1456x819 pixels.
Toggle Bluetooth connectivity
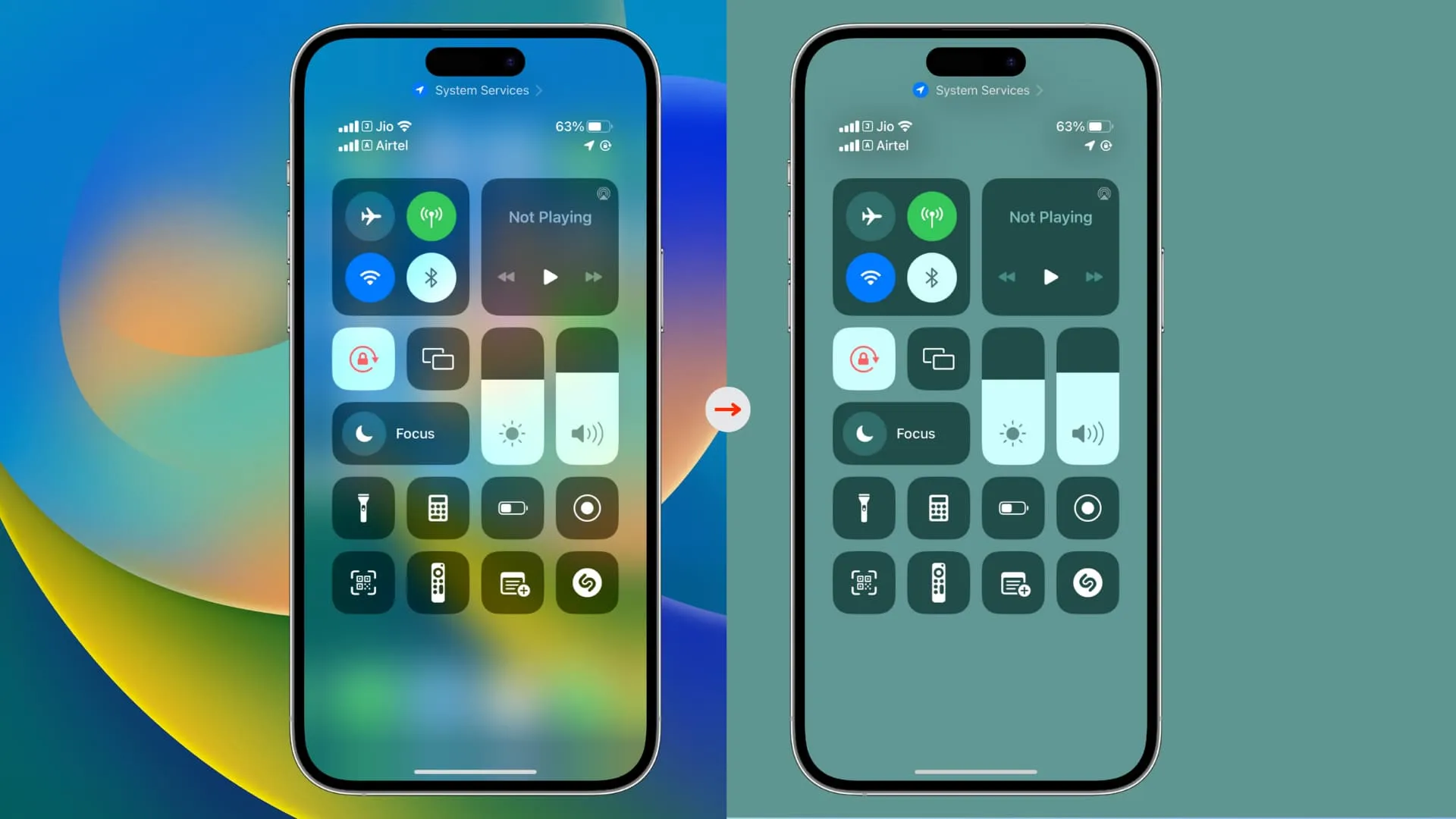point(431,277)
